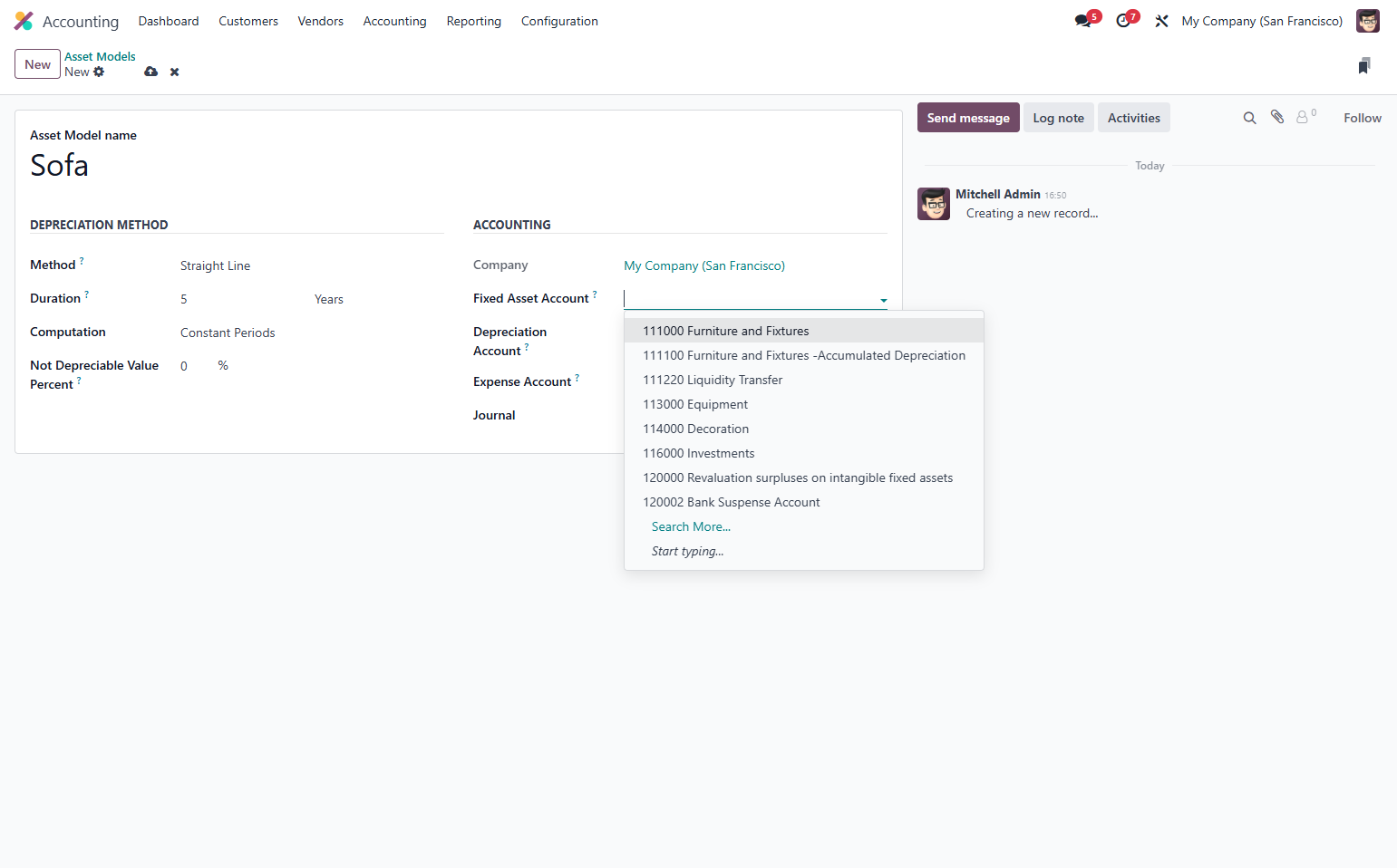This screenshot has height=868, width=1397.
Task: Expand the Fixed Asset Account dropdown arrow
Action: tap(883, 300)
